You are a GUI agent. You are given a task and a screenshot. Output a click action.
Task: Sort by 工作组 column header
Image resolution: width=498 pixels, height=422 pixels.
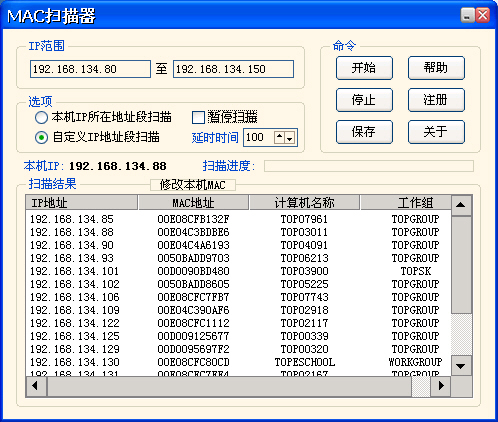click(406, 203)
